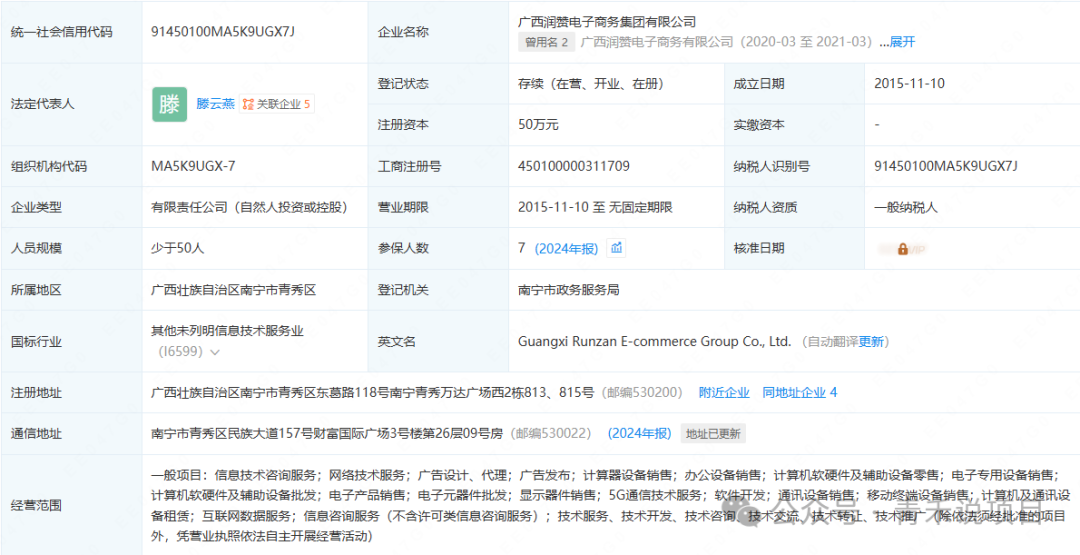Click the 地址已更新 badge
Image resolution: width=1080 pixels, height=555 pixels.
(713, 434)
